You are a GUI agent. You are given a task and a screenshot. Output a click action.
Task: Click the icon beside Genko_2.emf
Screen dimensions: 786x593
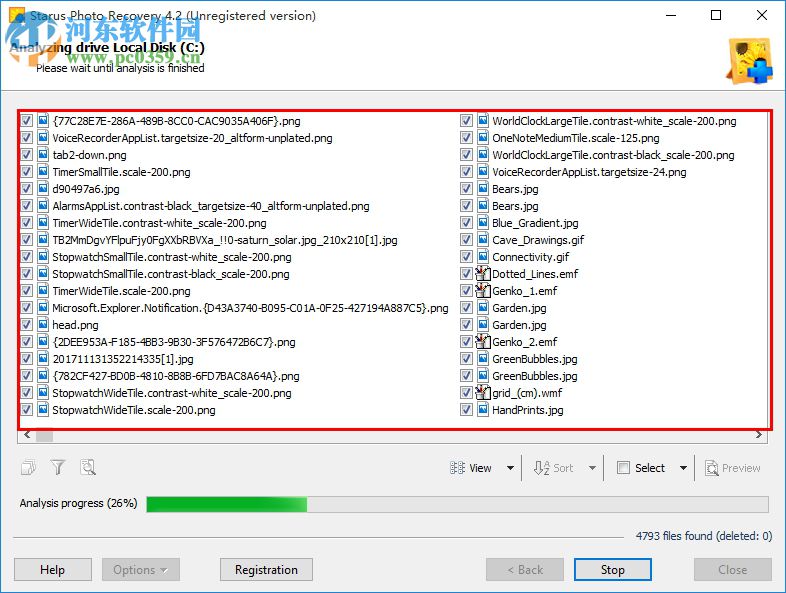[x=483, y=342]
